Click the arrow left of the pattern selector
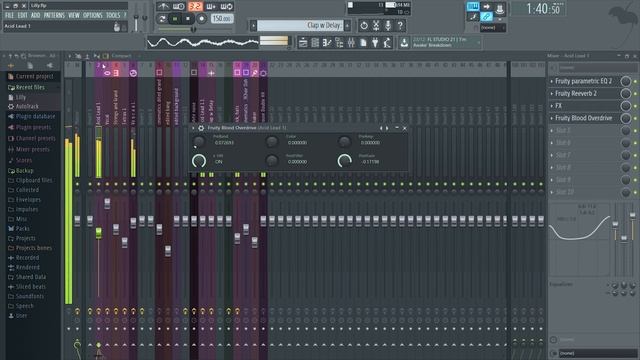The image size is (640, 360). (x=253, y=25)
